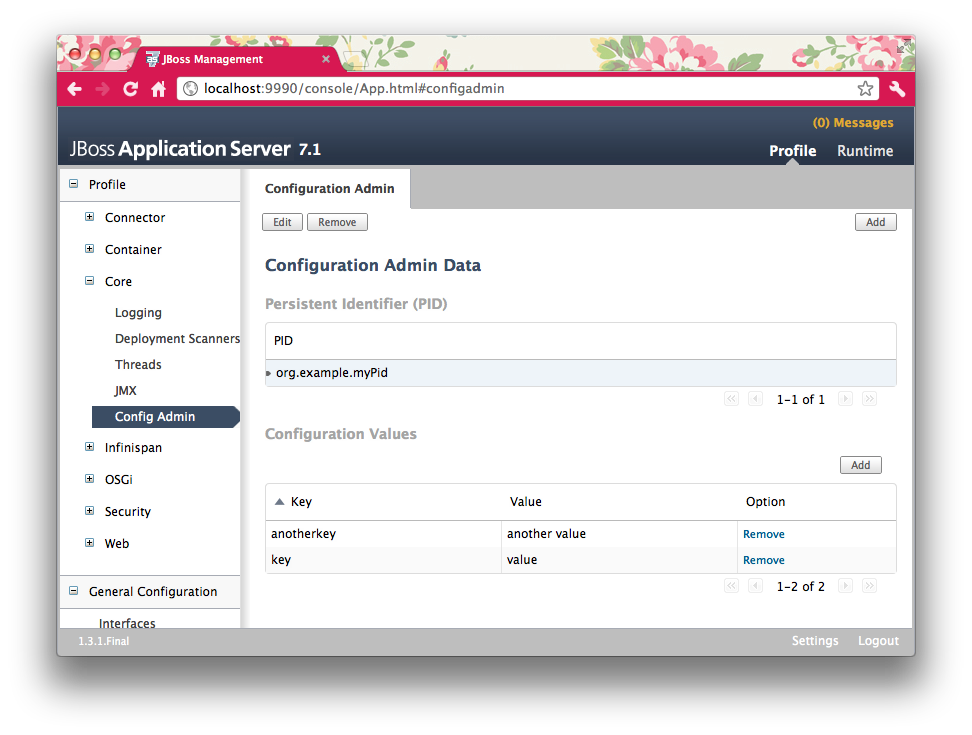Go to first page of PID table
Screen dimensions: 972x735
pos(731,398)
